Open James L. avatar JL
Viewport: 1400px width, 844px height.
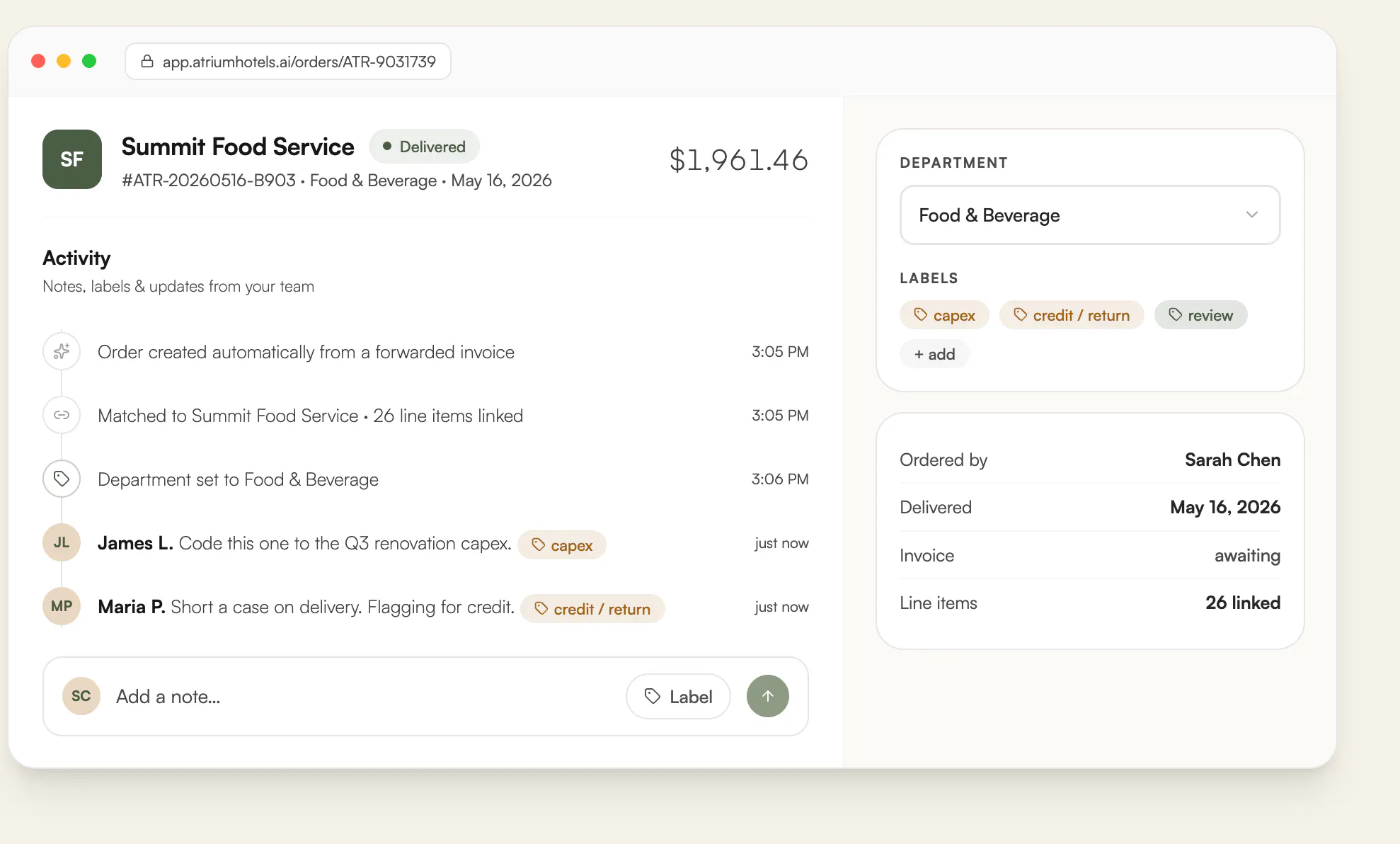(62, 542)
